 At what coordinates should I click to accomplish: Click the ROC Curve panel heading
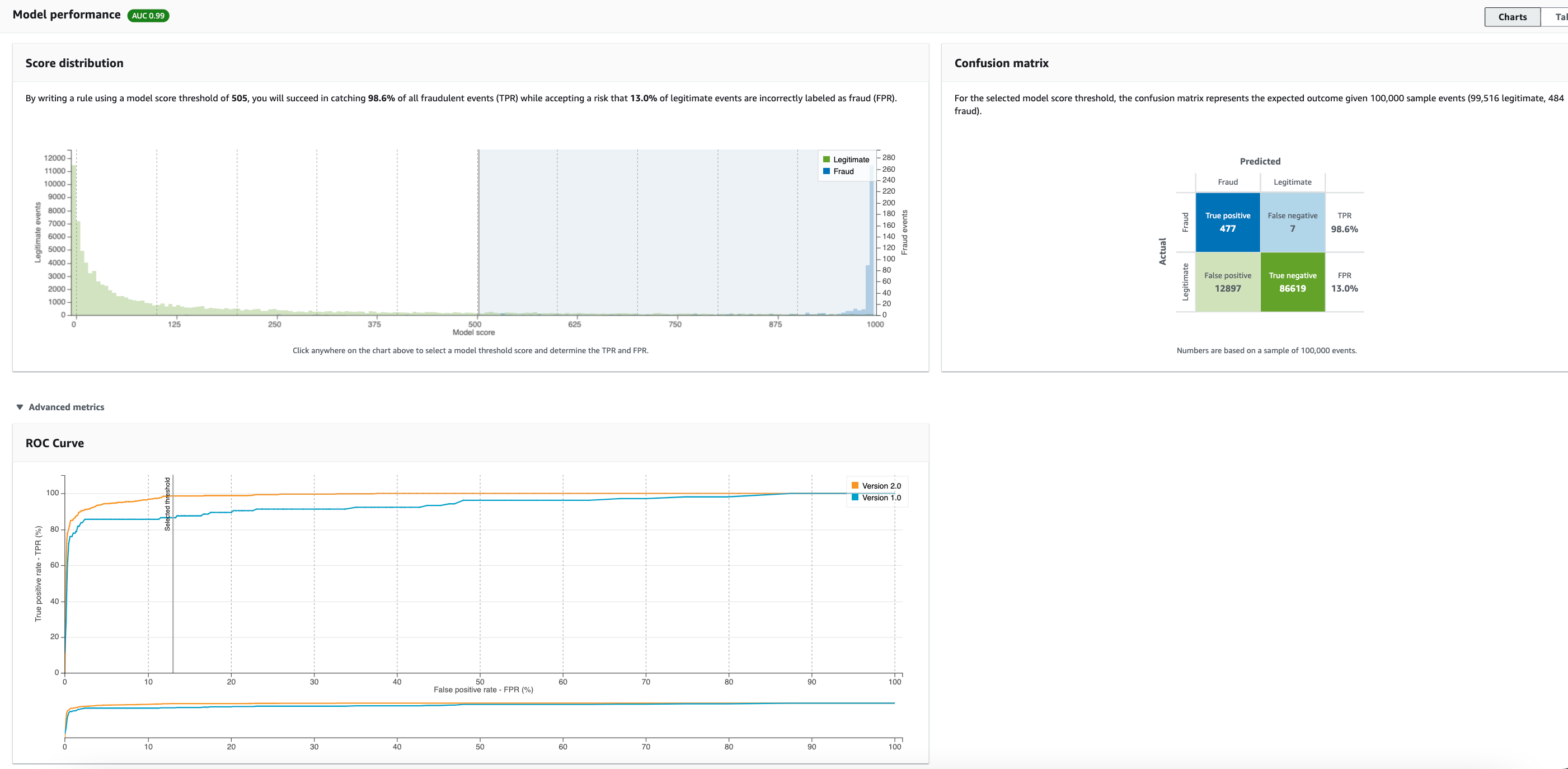[55, 443]
